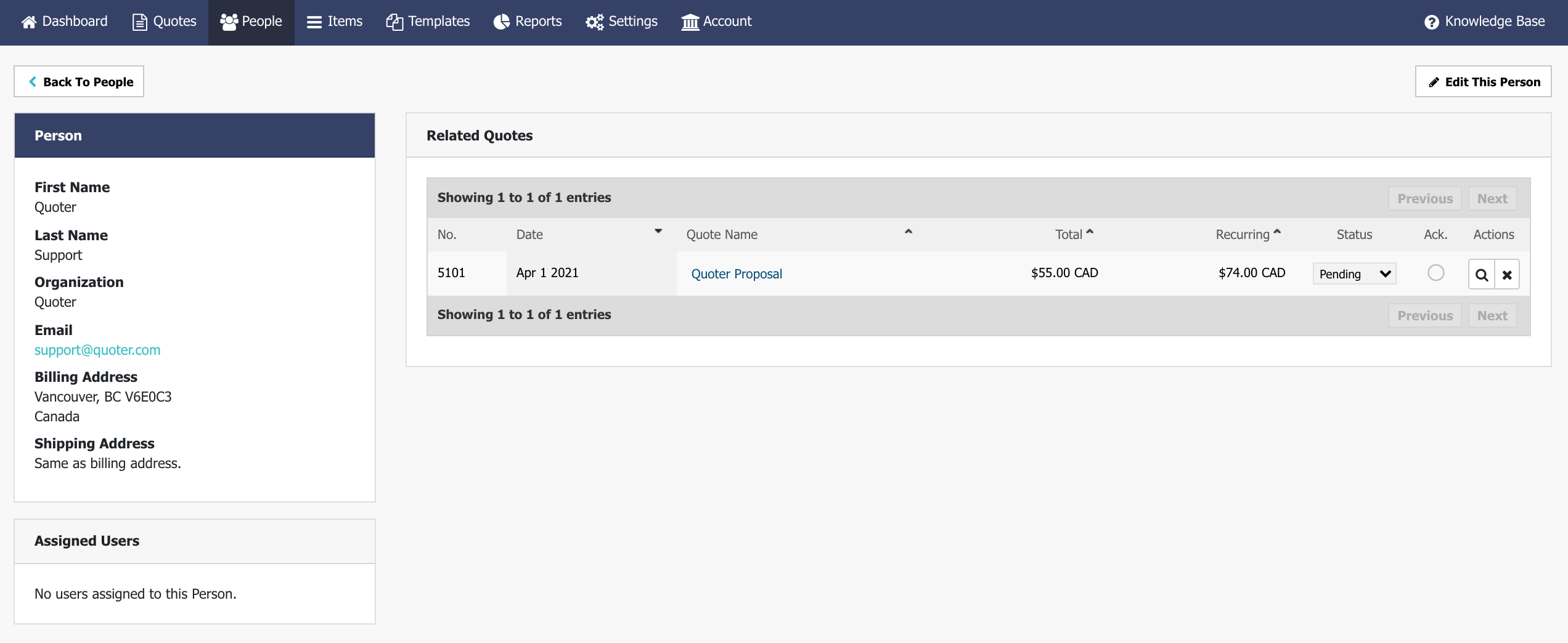Click the Ack. column header
The height and width of the screenshot is (643, 1568).
(x=1435, y=235)
